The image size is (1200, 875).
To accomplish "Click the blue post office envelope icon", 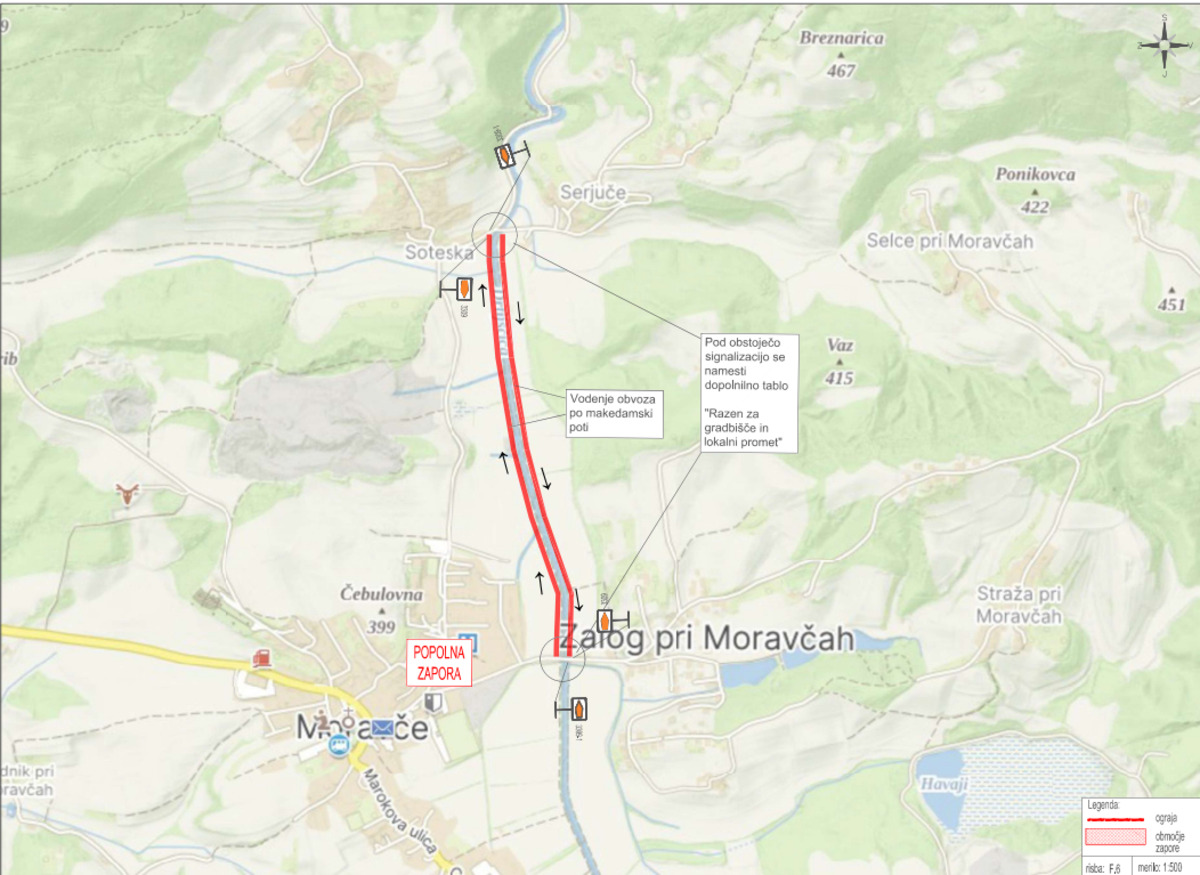I will pos(383,730).
